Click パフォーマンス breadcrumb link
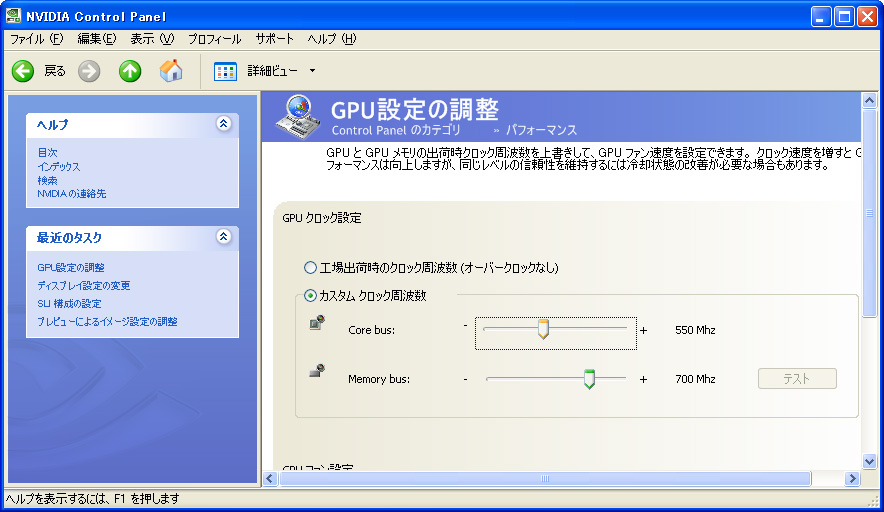This screenshot has height=512, width=884. coord(541,130)
